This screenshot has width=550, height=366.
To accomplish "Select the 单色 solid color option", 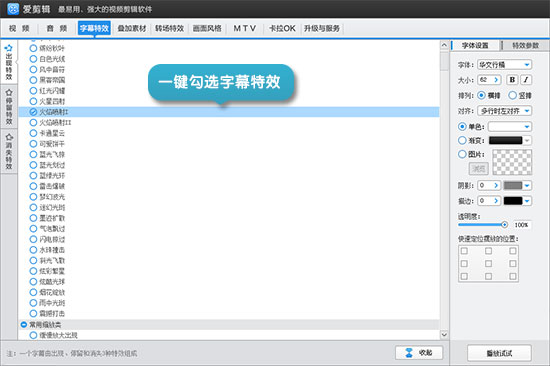I will (x=462, y=126).
